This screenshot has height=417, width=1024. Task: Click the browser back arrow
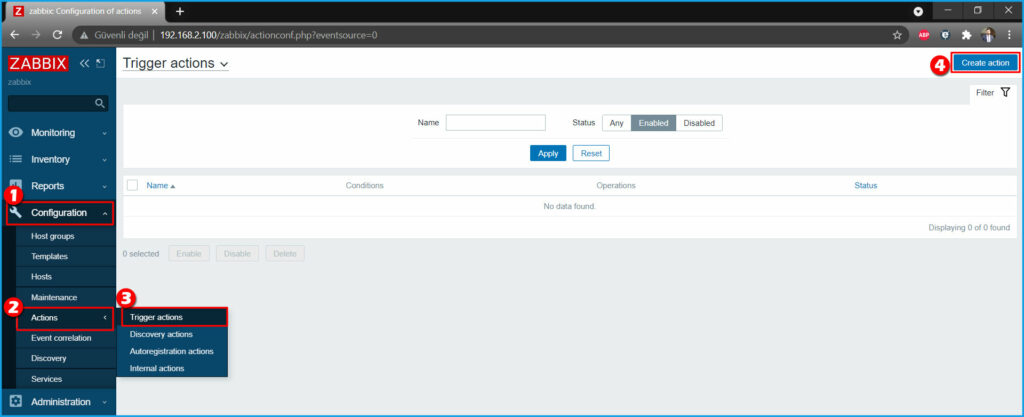[x=14, y=35]
